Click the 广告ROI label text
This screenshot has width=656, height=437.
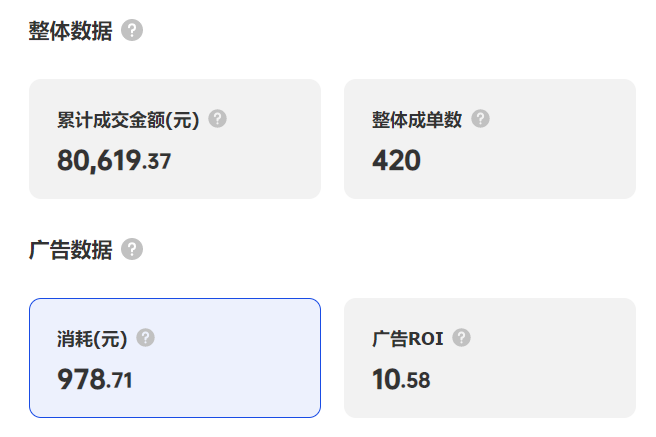[x=408, y=339]
